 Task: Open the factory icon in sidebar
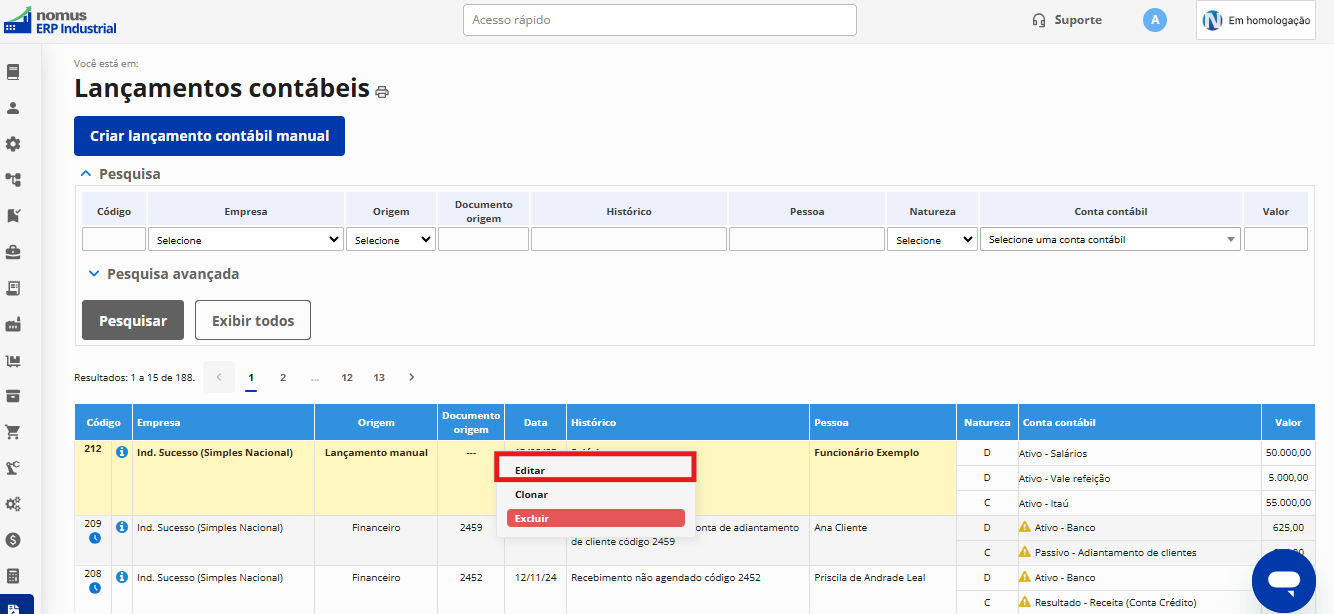(x=13, y=324)
